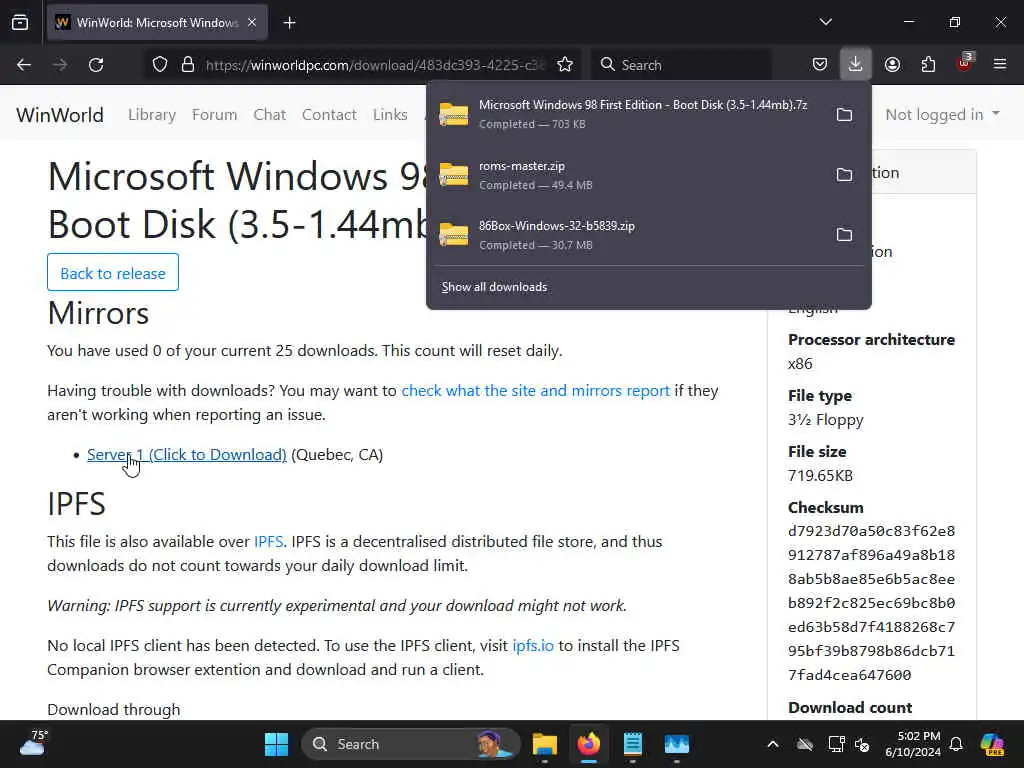This screenshot has height=768, width=1024.
Task: Show 86Box-Windows-32-b5839.zip in folder
Action: click(844, 235)
